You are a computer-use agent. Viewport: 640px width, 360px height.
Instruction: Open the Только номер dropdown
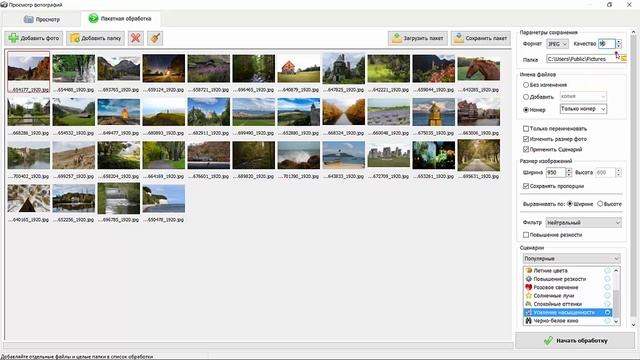[x=583, y=109]
